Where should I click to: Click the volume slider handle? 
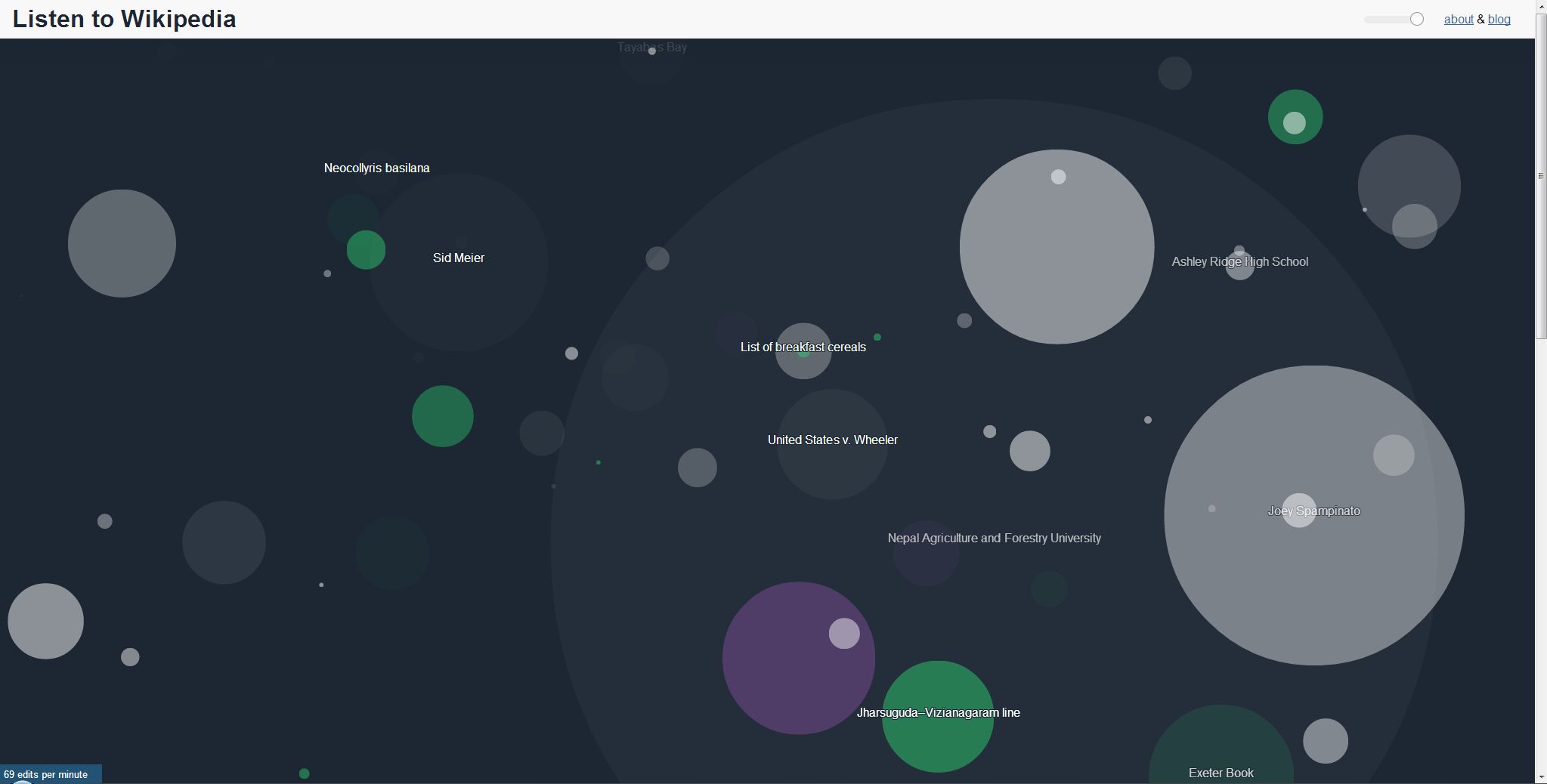pyautogui.click(x=1417, y=20)
